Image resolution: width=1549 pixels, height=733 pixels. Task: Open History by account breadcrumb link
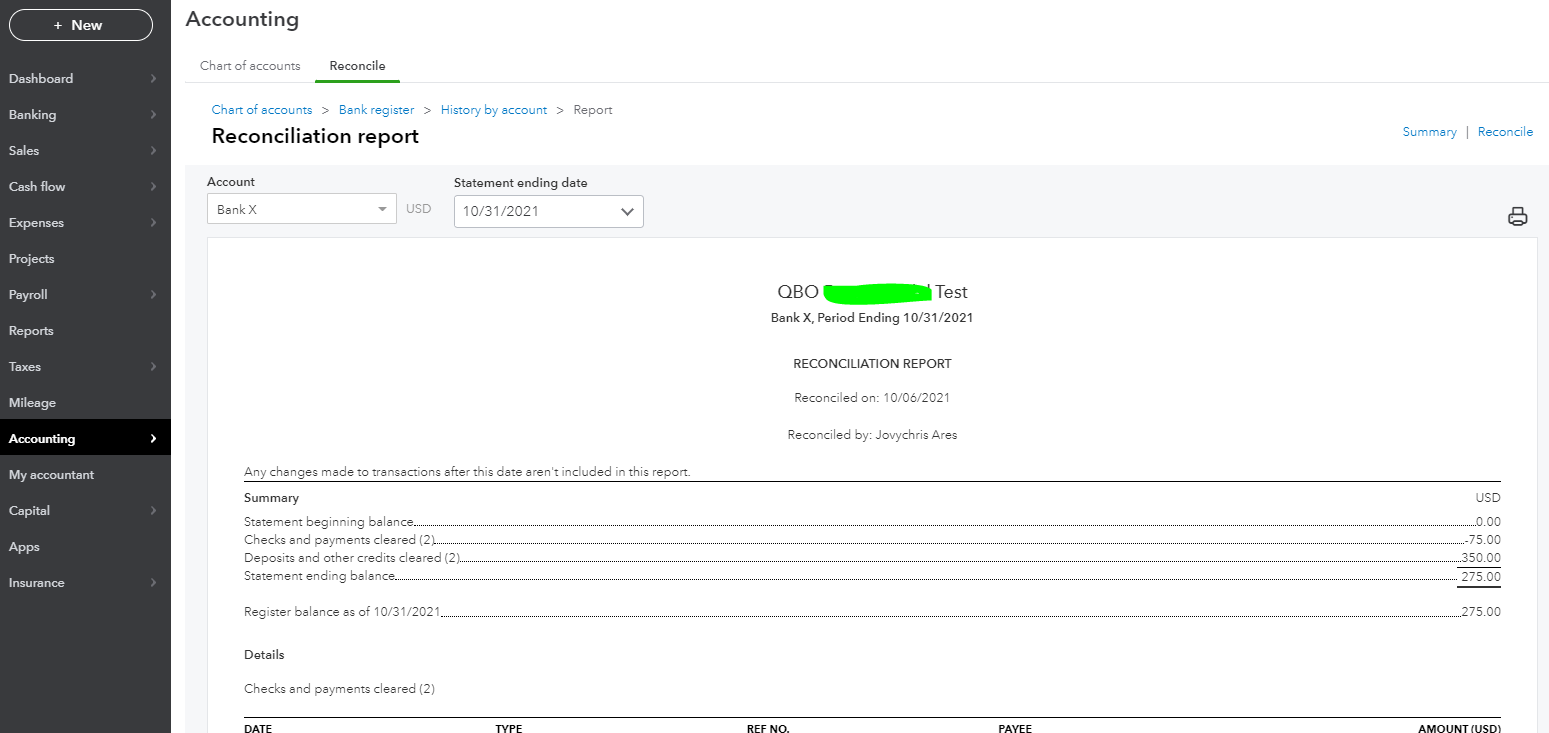click(494, 110)
